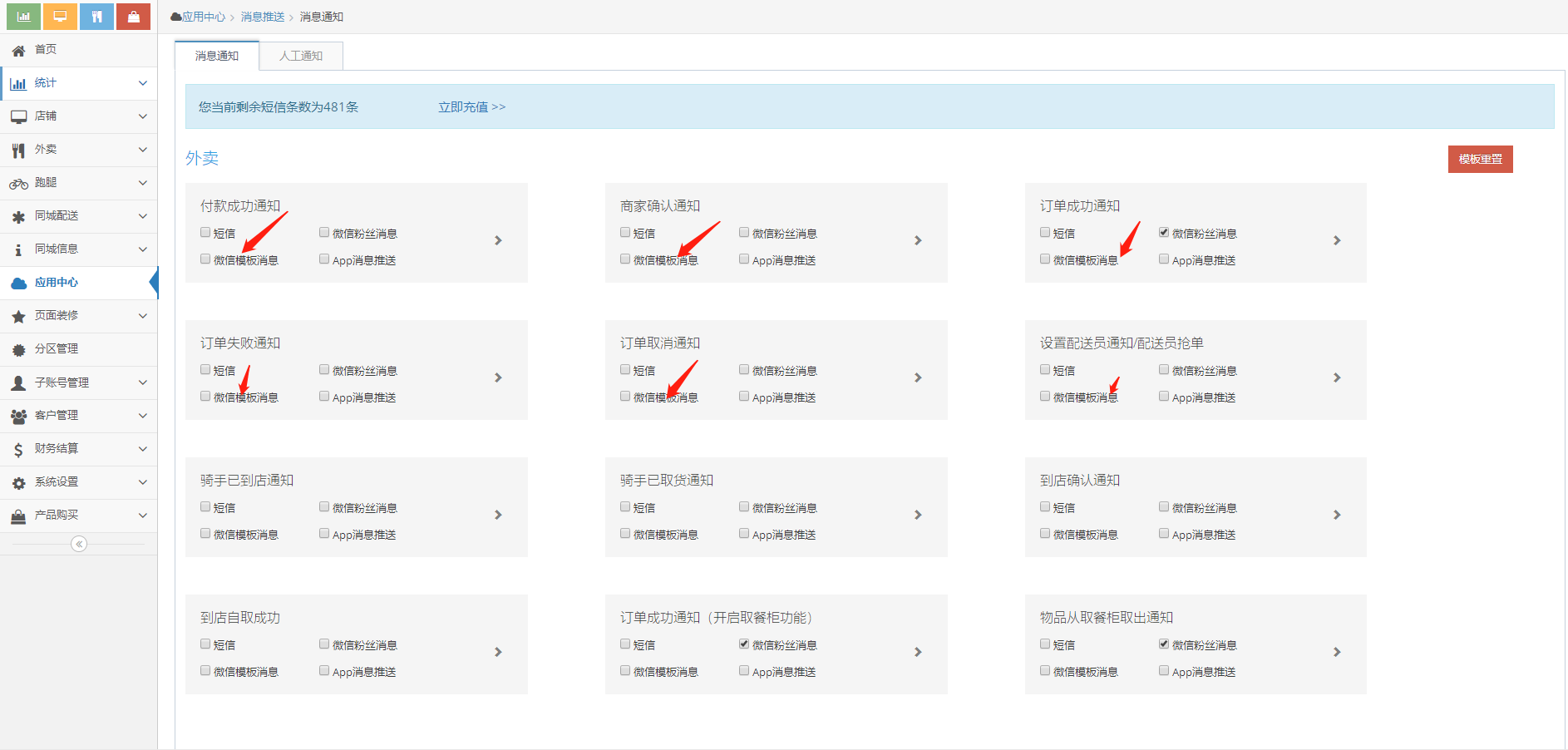Expand the 商家确认通知 card arrow
The height and width of the screenshot is (750, 1568).
click(x=918, y=240)
